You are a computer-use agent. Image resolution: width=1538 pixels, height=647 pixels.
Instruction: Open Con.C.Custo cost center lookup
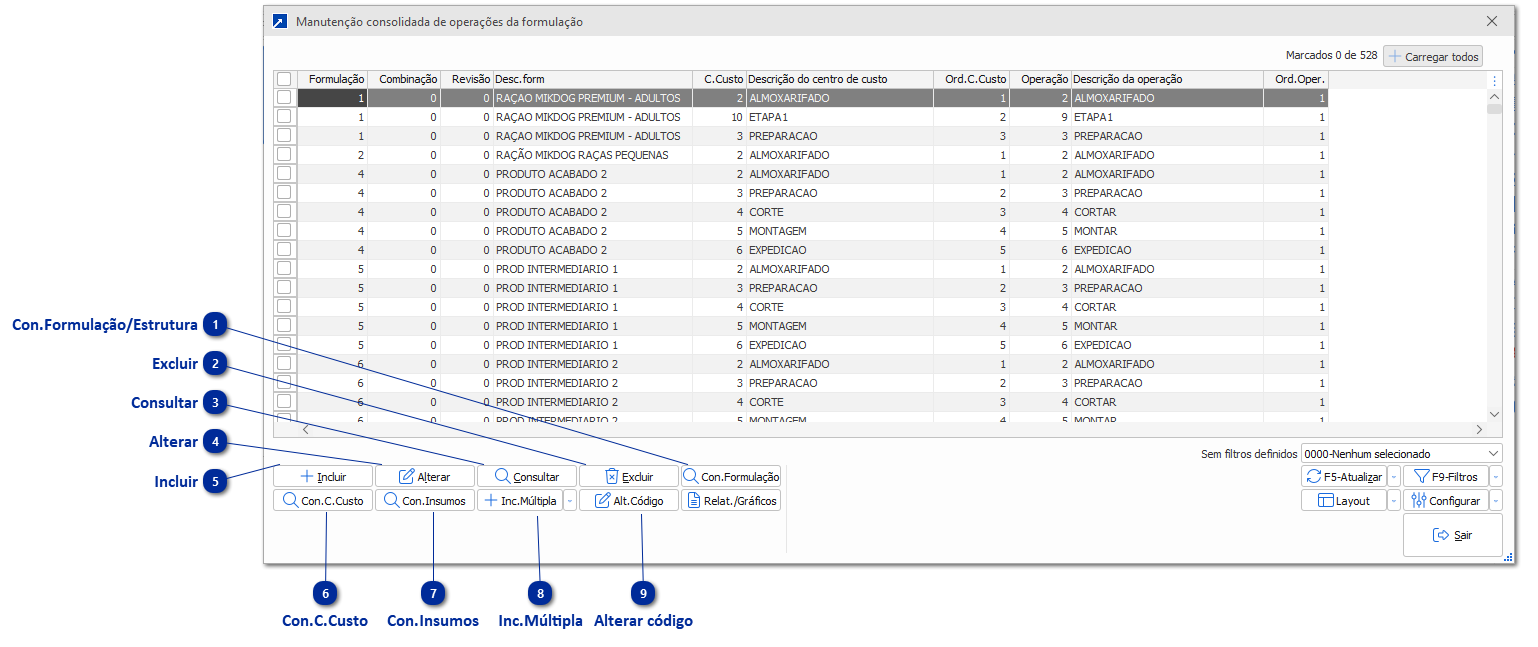coord(323,501)
